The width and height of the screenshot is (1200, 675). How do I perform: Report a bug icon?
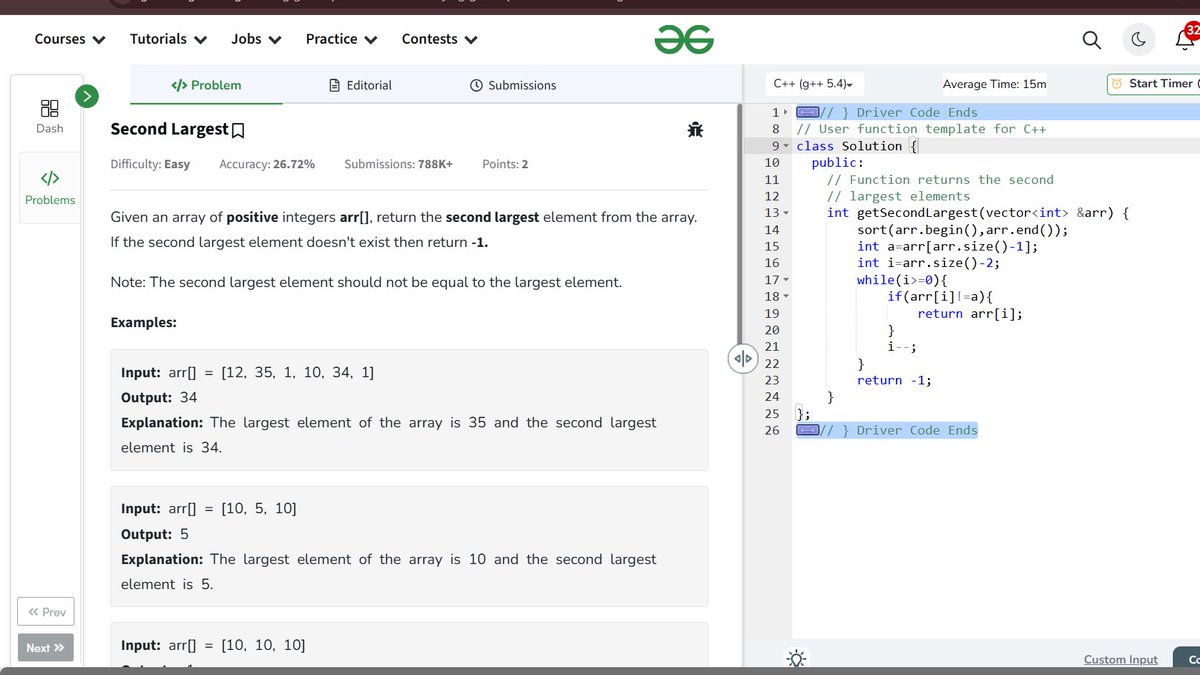pos(696,129)
